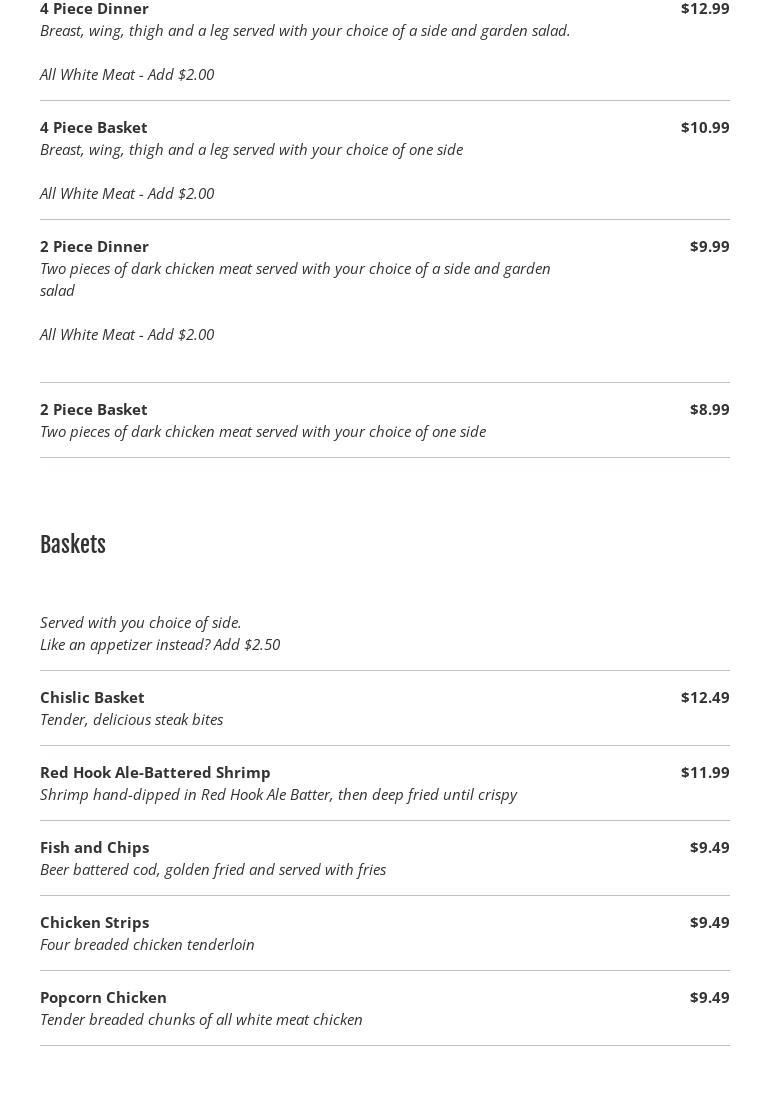Viewport: 770px width, 1097px height.
Task: Select the 4 Piece Basket menu item
Action: tap(94, 127)
